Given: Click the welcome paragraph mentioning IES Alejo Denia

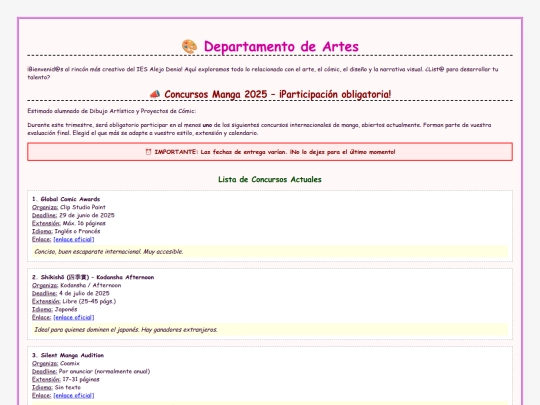Looking at the screenshot, I should pos(263,73).
